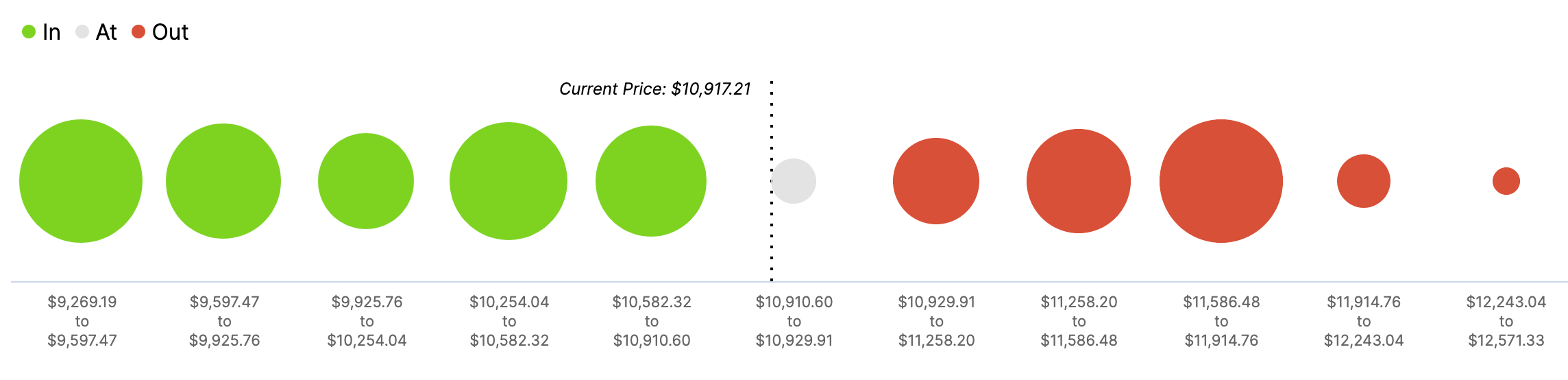
Task: Toggle the gray 'At' legend item
Action: point(96,32)
